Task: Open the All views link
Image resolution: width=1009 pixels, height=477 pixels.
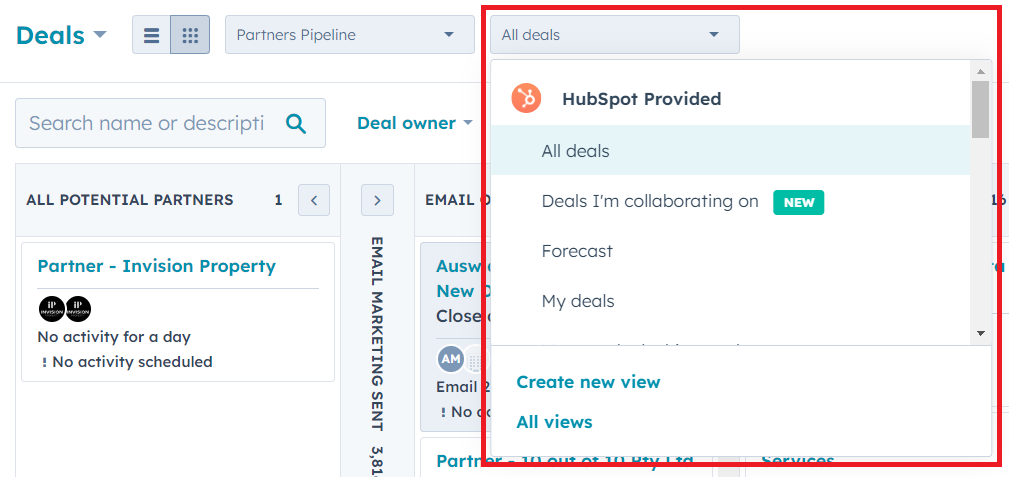Action: coord(554,422)
